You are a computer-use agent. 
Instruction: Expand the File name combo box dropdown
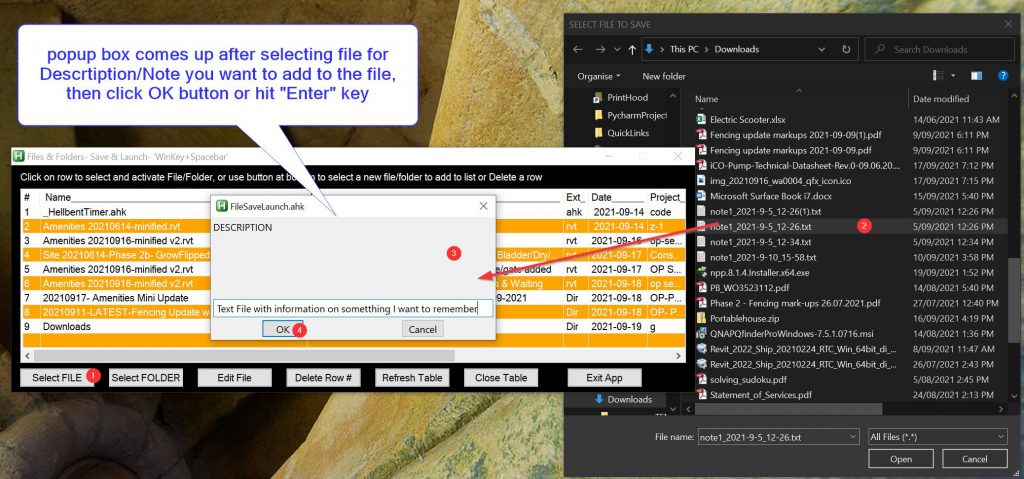(853, 437)
